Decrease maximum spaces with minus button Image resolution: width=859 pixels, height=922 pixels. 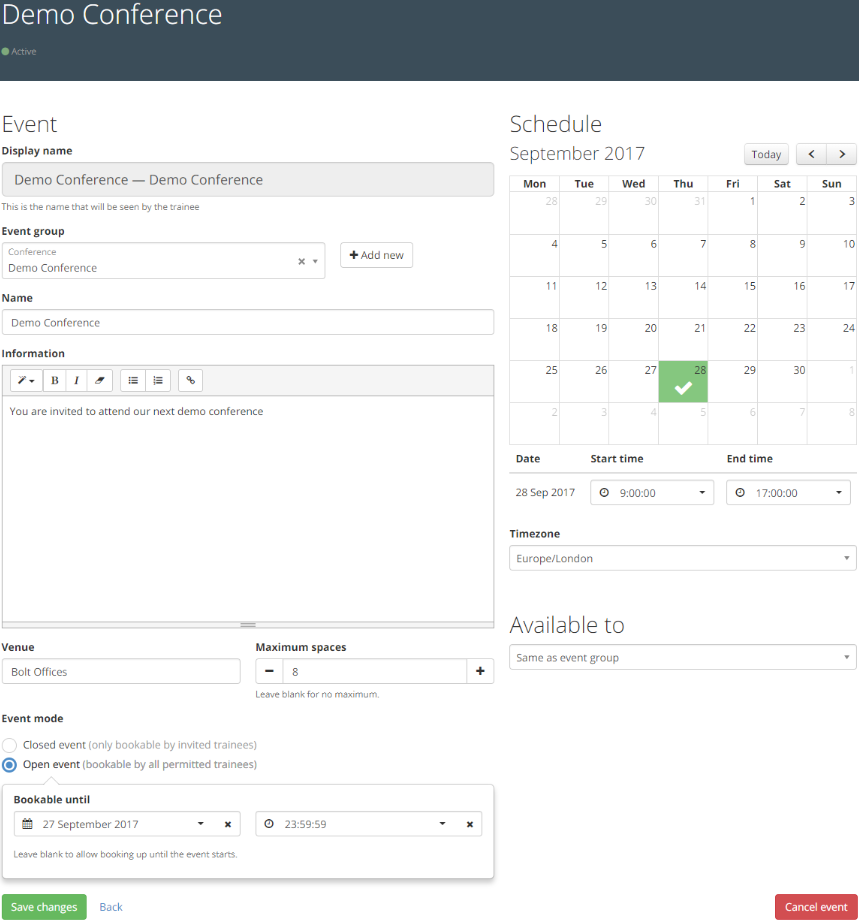click(x=269, y=671)
